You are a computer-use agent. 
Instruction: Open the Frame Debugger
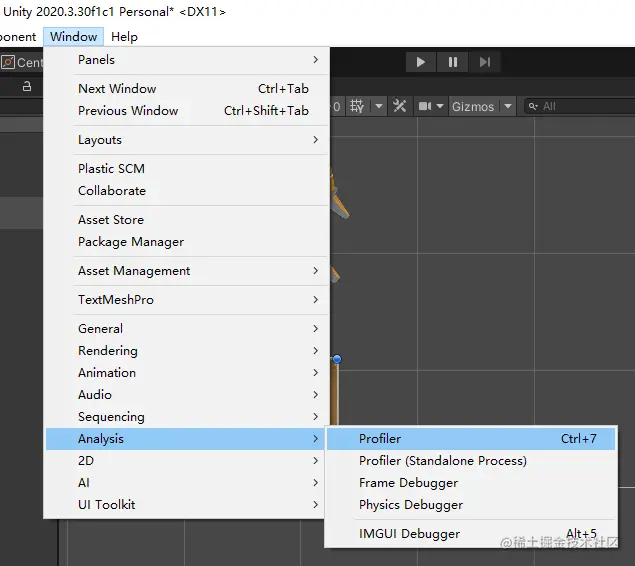[x=471, y=483]
